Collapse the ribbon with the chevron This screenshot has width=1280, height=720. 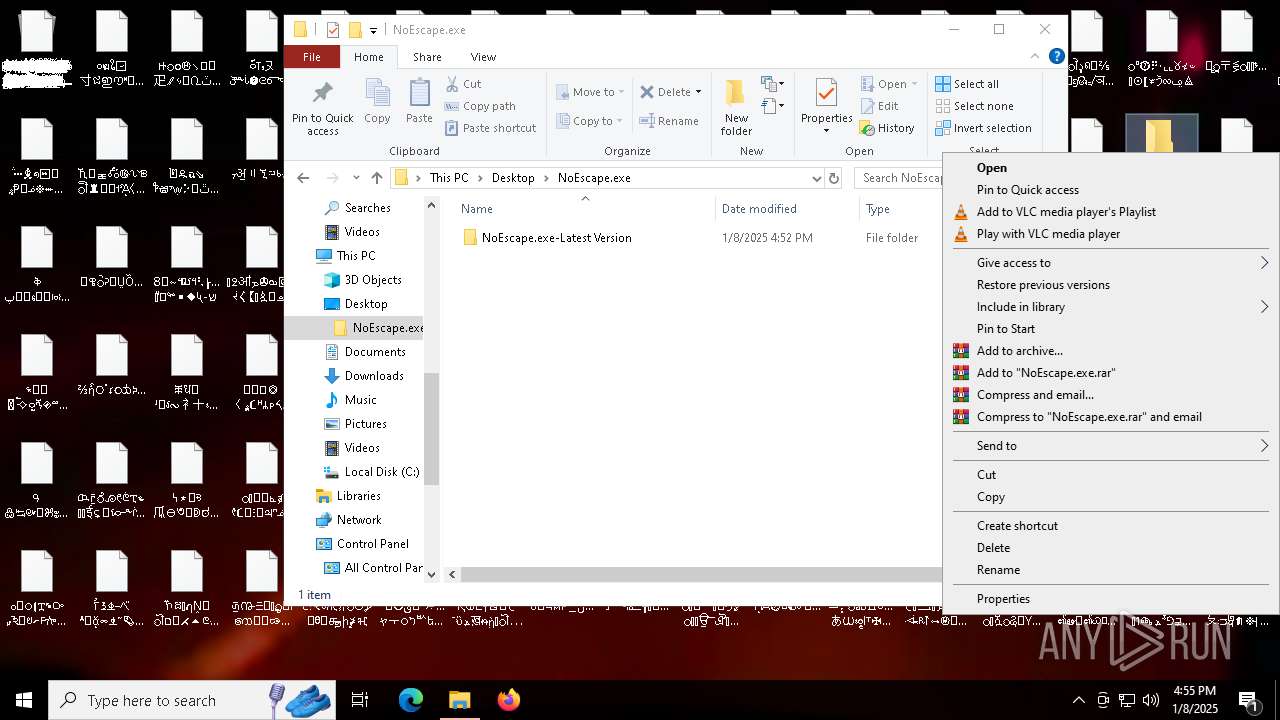click(x=1035, y=56)
